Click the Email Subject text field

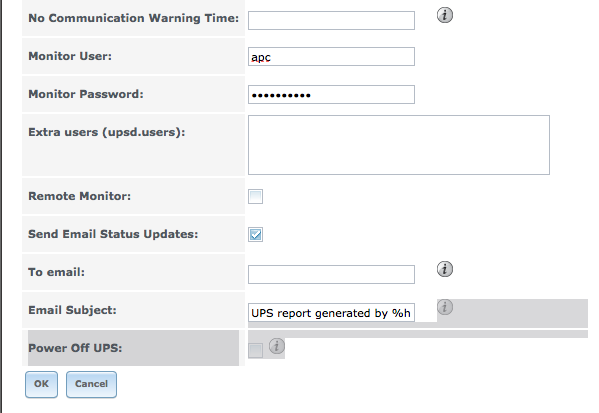pos(331,313)
